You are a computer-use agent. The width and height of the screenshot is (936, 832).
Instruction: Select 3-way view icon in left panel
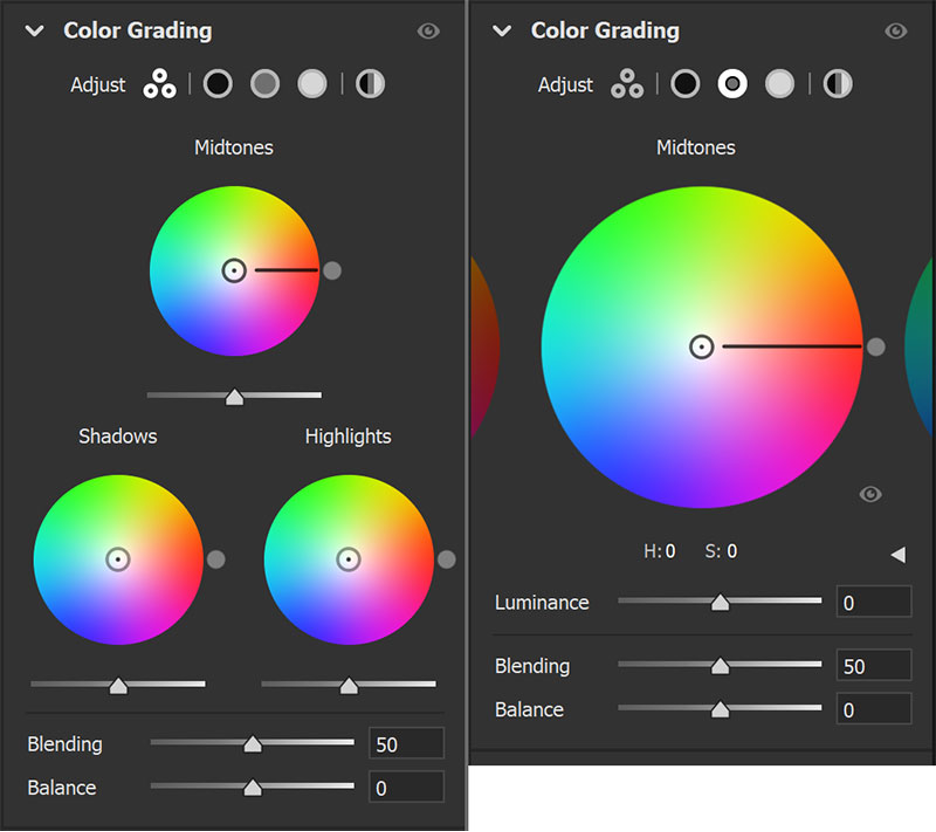pyautogui.click(x=159, y=84)
